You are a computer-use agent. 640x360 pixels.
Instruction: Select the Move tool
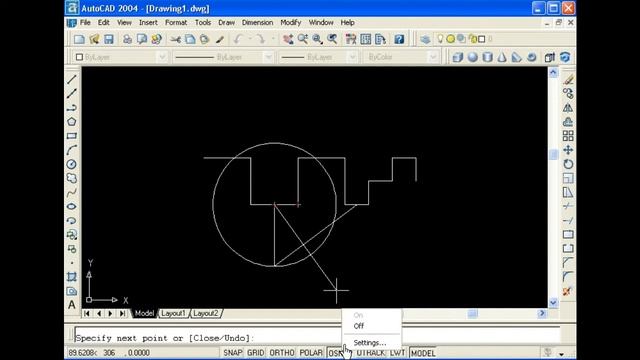568,150
